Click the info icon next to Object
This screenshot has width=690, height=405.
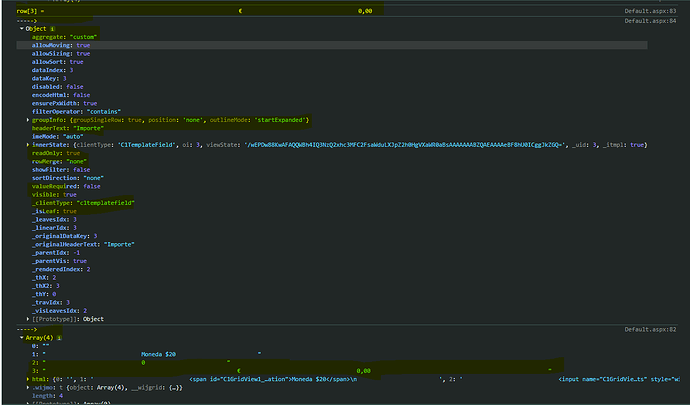(x=52, y=29)
